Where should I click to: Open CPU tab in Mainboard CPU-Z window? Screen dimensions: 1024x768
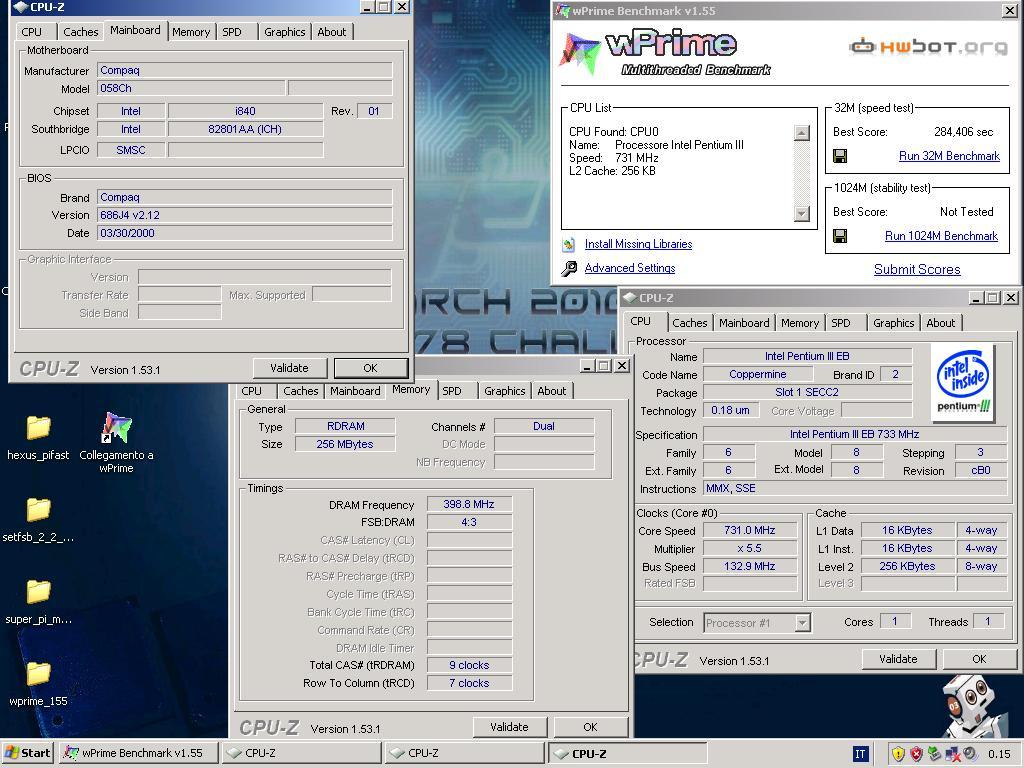pyautogui.click(x=31, y=32)
